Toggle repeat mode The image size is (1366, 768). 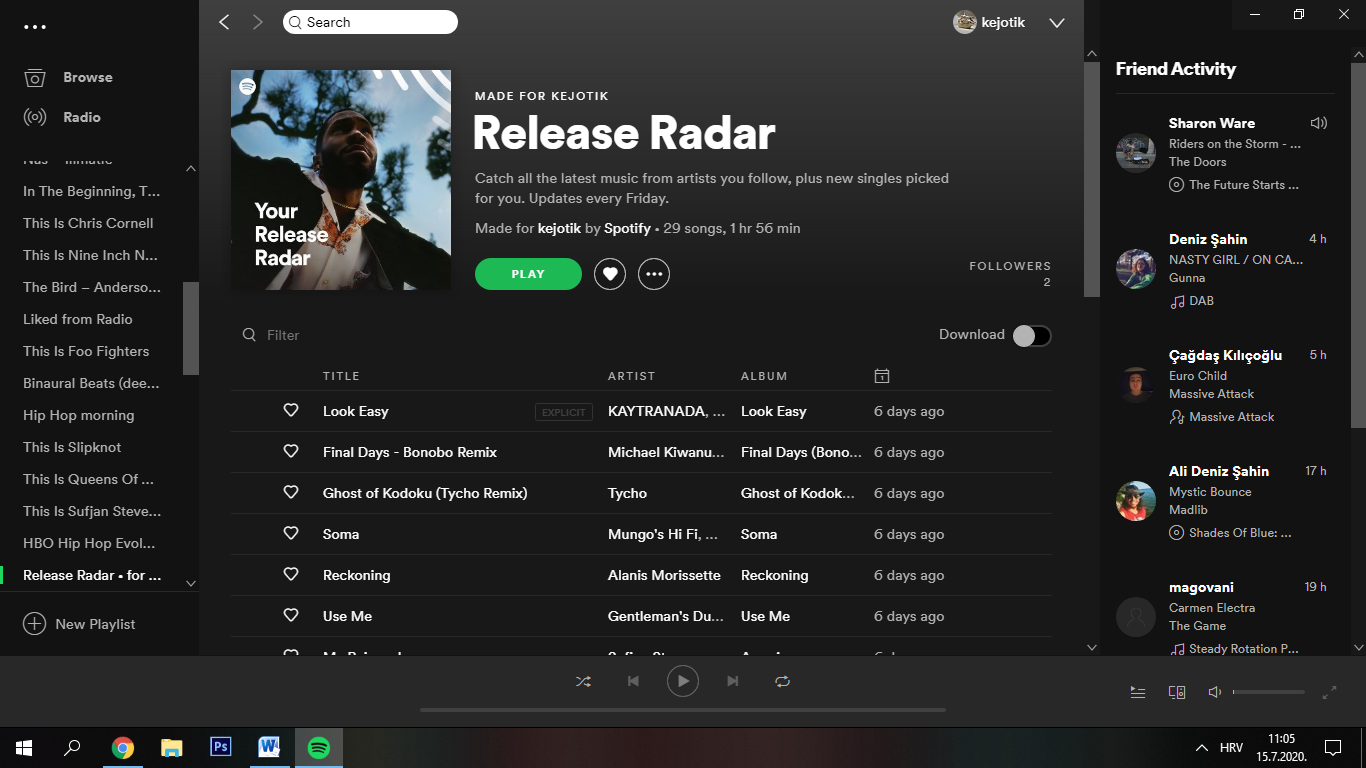(782, 681)
